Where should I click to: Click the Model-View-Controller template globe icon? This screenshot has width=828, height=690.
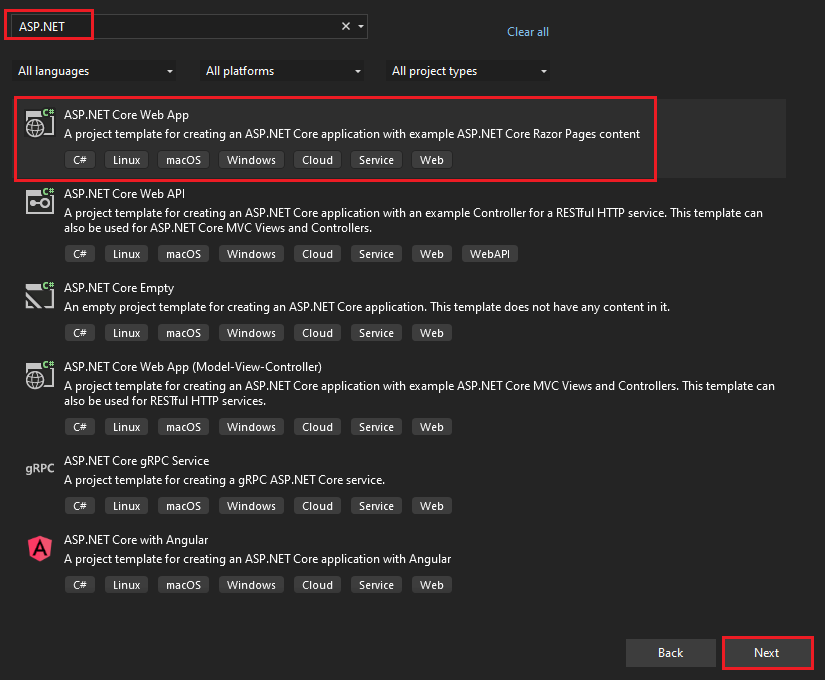tap(40, 375)
